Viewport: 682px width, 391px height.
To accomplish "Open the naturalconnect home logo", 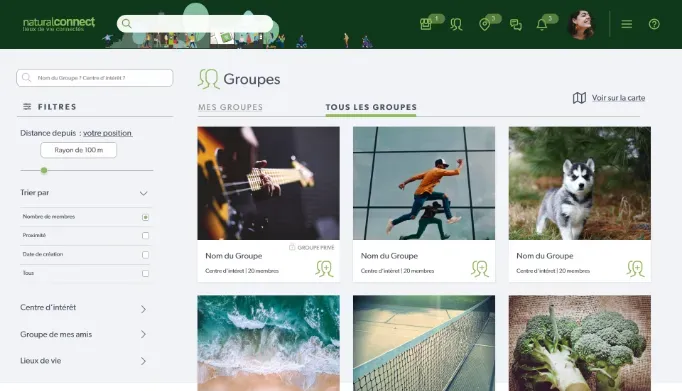I will coord(59,24).
